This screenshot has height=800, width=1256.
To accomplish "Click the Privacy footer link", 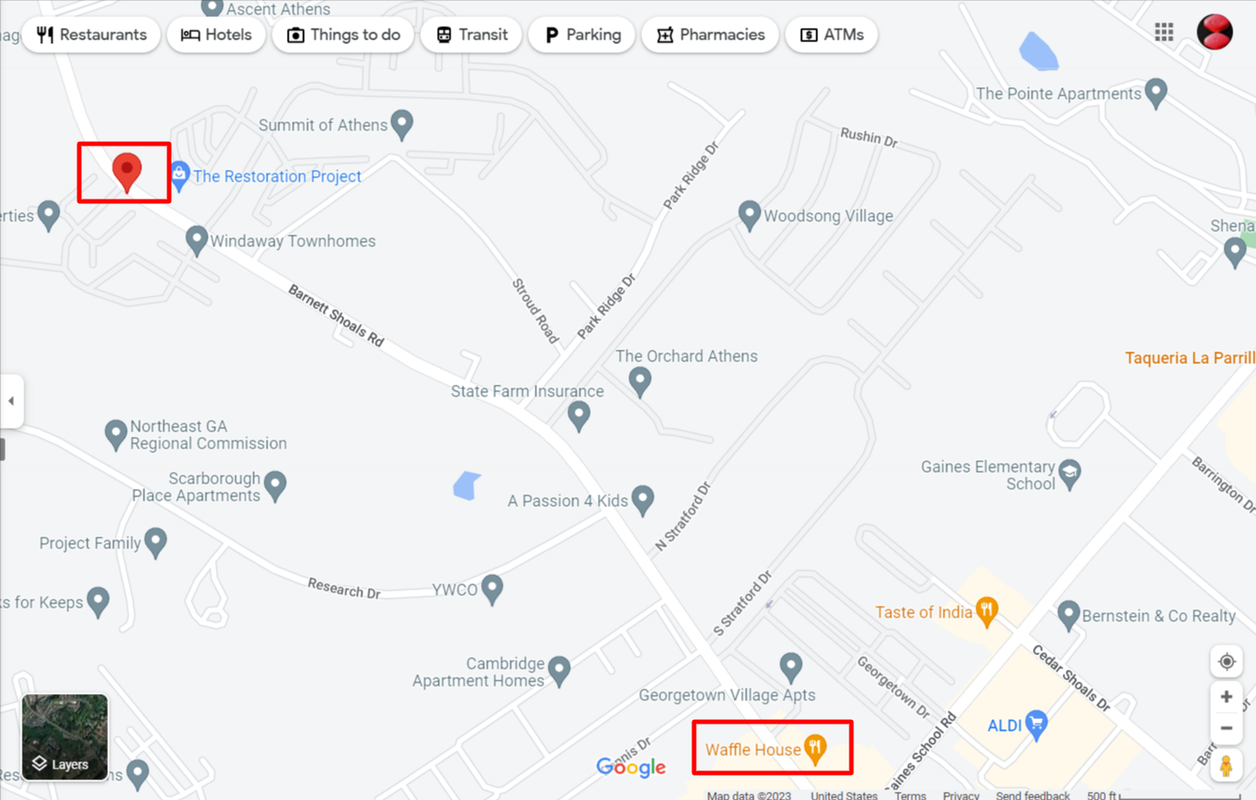I will (961, 796).
